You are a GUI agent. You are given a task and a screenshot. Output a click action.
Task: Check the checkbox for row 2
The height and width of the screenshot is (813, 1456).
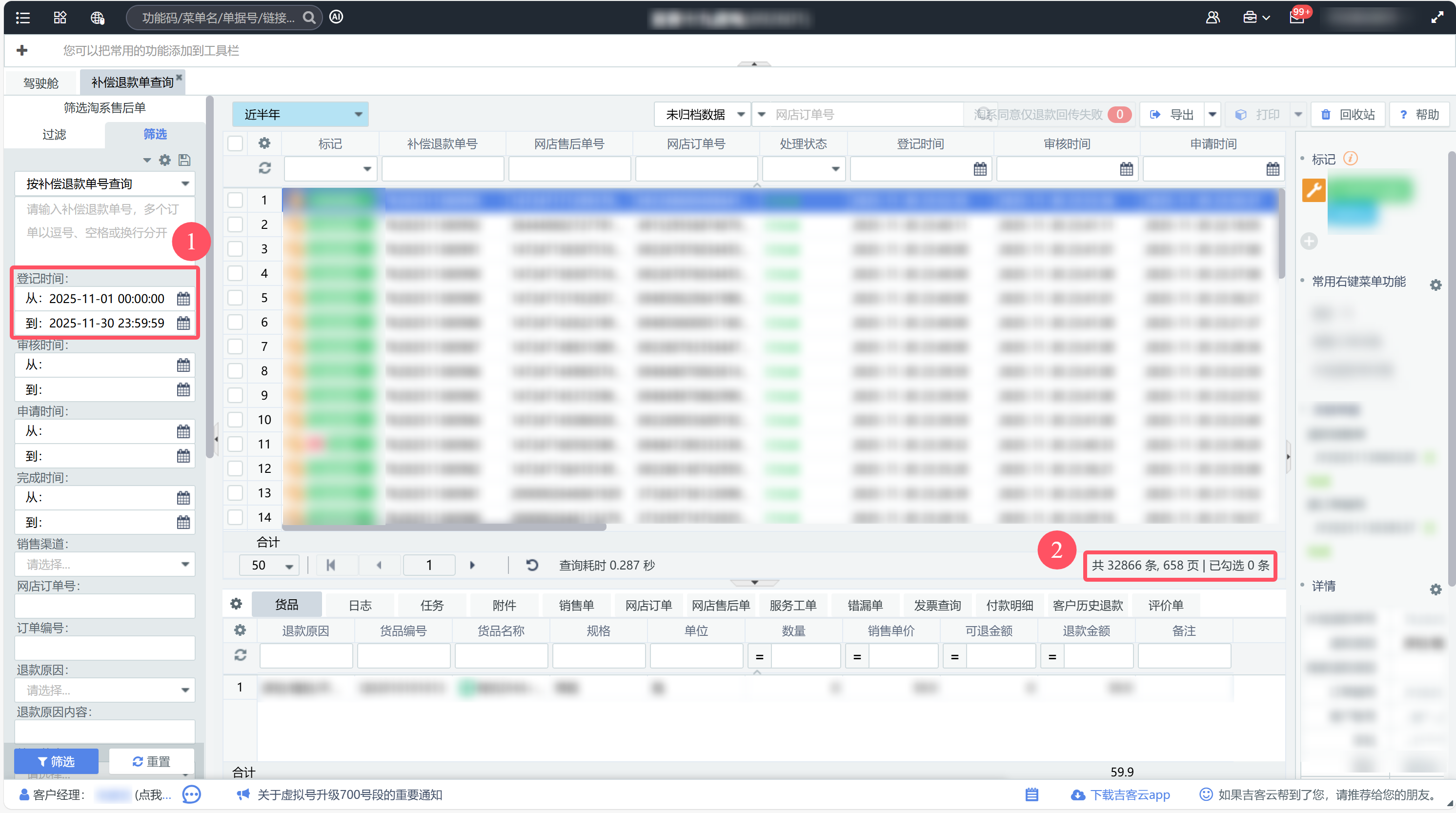pos(235,224)
